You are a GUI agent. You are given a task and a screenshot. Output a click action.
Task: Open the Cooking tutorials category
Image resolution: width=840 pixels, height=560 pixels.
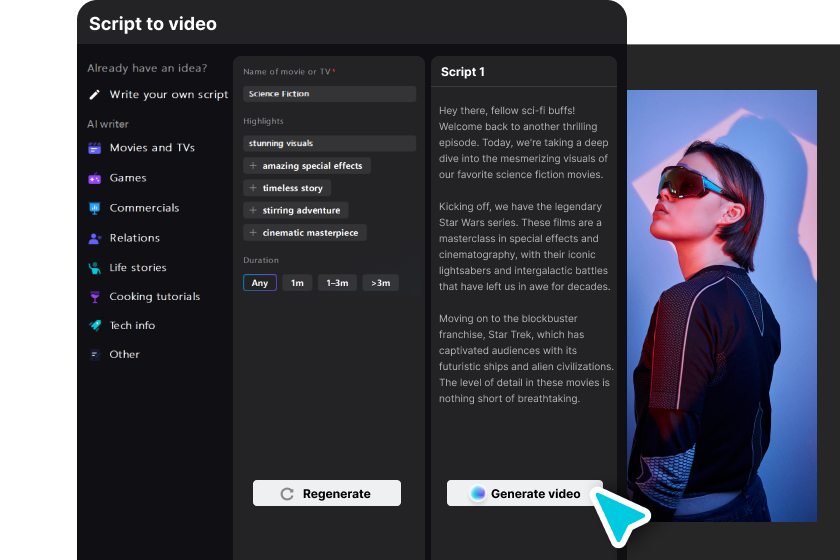tap(145, 296)
